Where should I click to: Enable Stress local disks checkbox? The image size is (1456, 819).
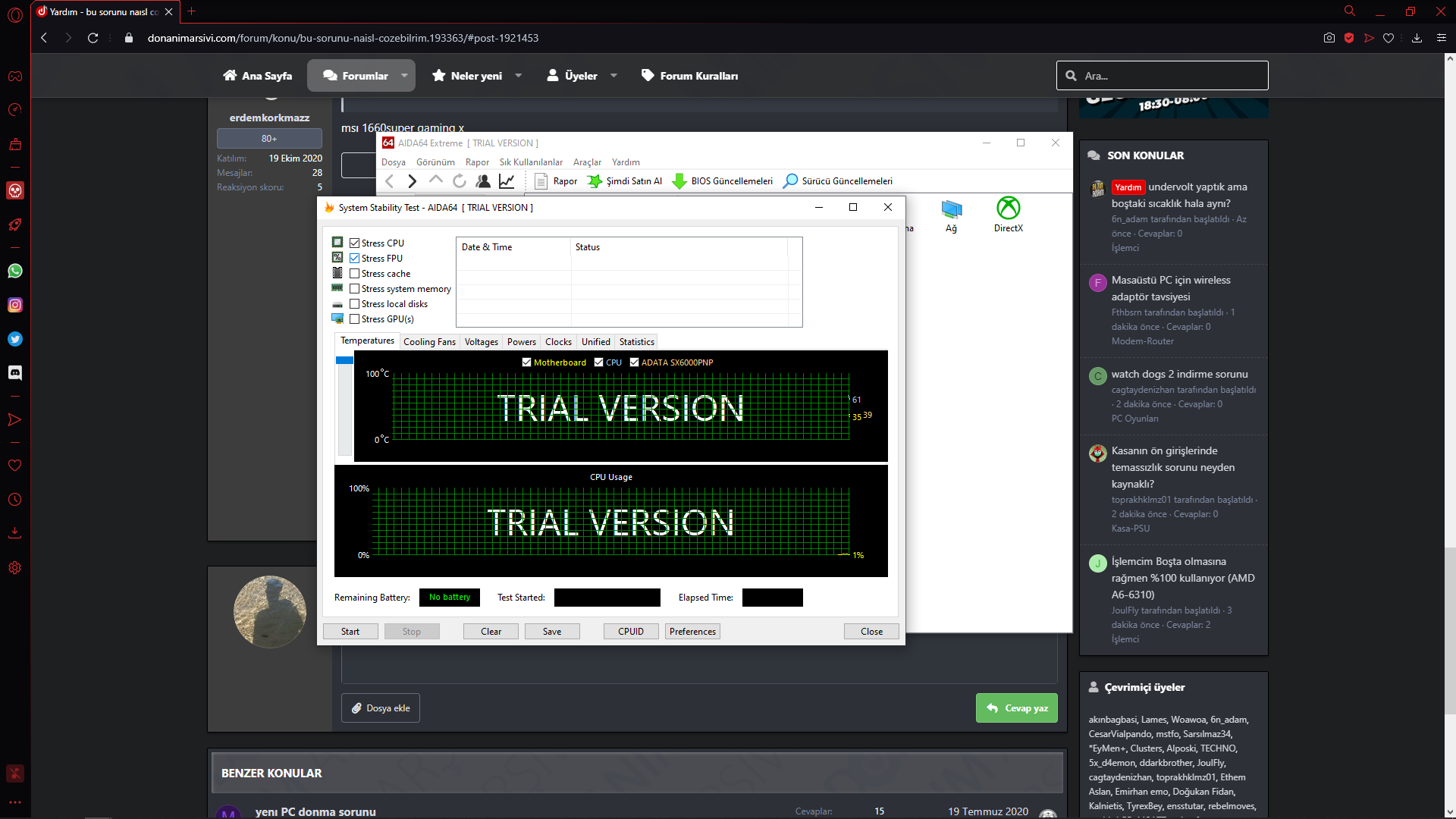coord(354,304)
